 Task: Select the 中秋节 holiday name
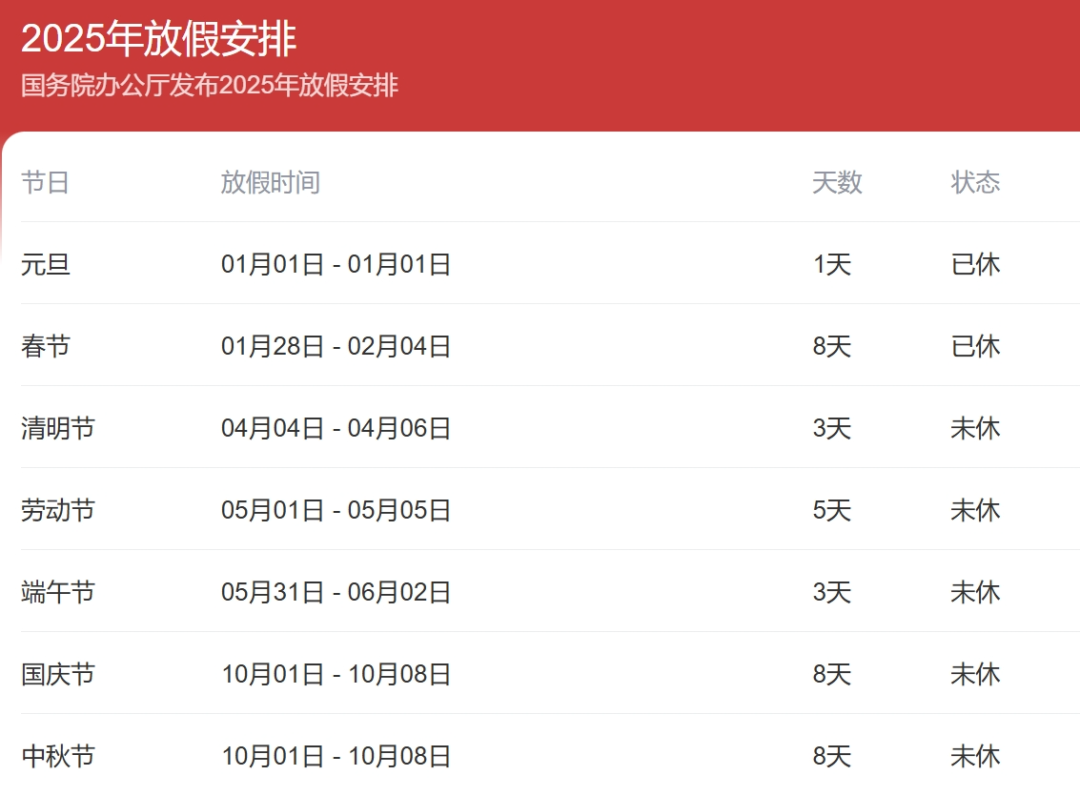[x=58, y=756]
